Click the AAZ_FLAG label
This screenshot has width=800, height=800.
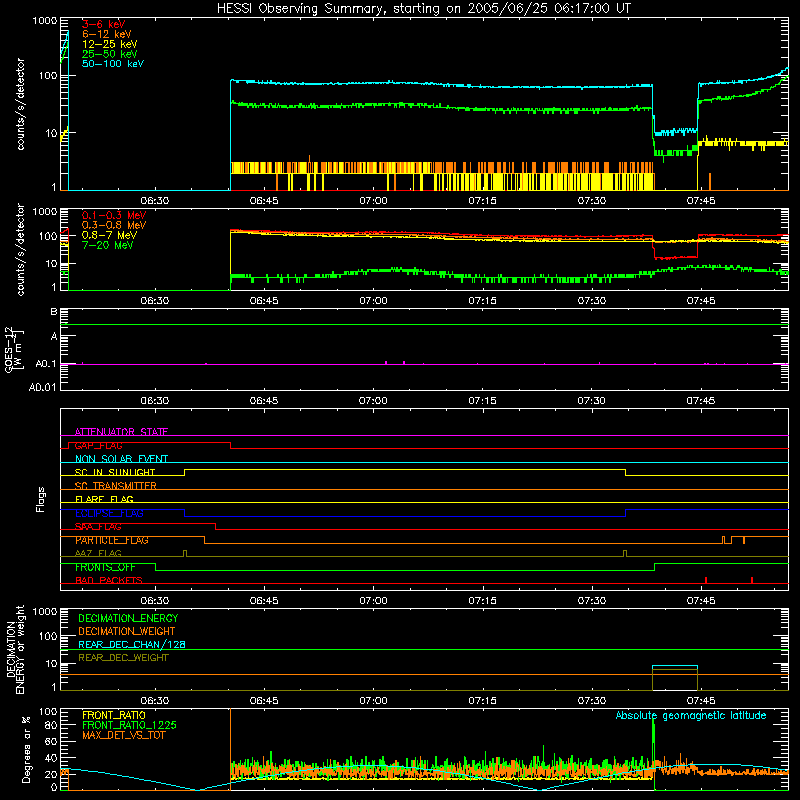coord(98,553)
